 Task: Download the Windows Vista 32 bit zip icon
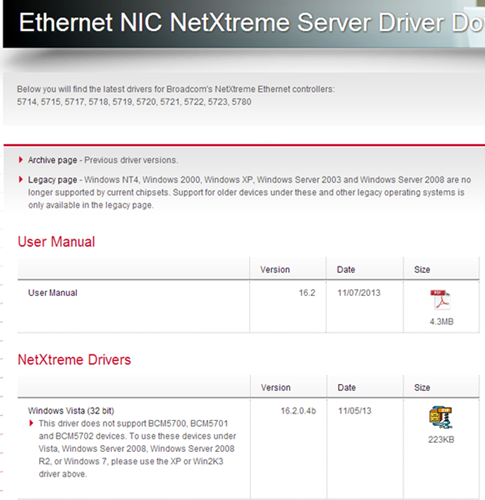(x=440, y=417)
